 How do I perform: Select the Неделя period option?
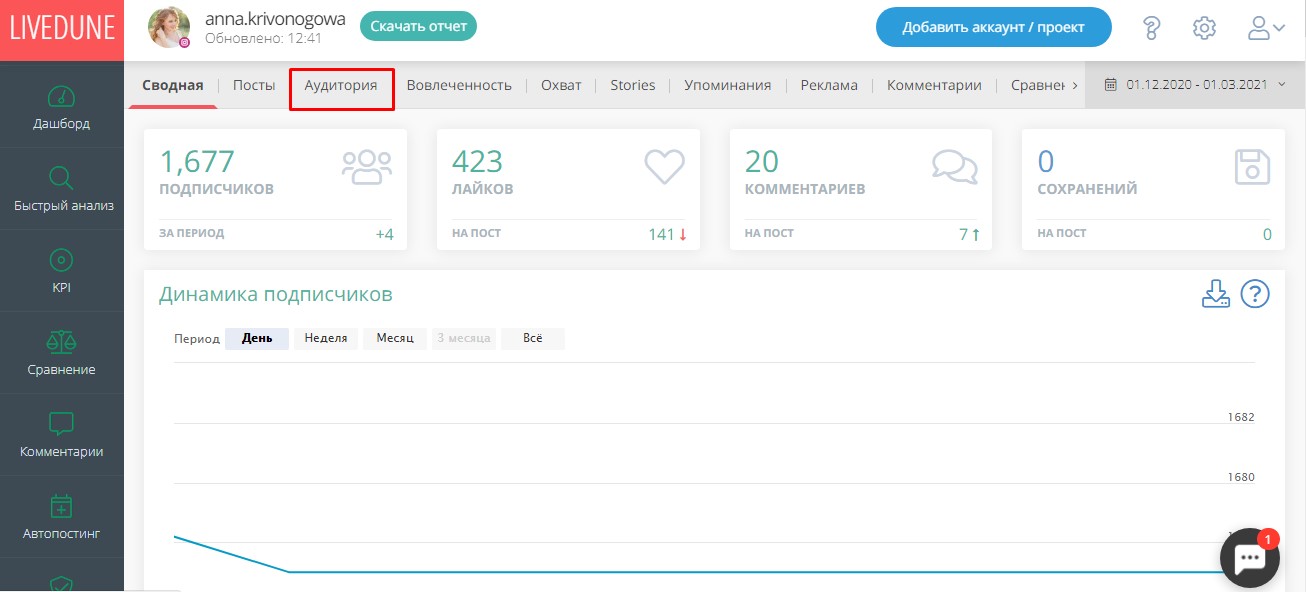pos(326,338)
